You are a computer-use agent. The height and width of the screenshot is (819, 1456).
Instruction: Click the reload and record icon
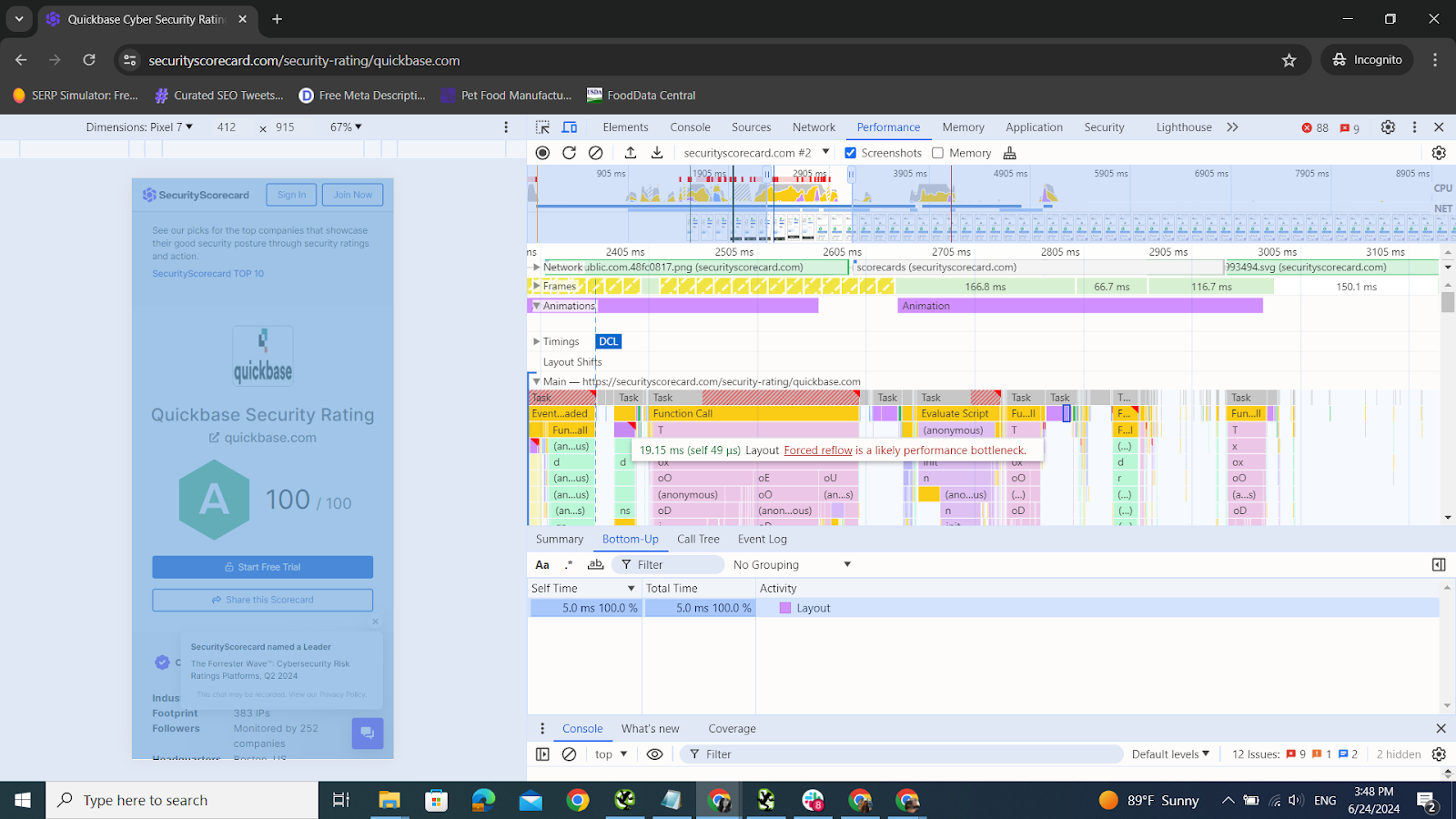pos(569,153)
